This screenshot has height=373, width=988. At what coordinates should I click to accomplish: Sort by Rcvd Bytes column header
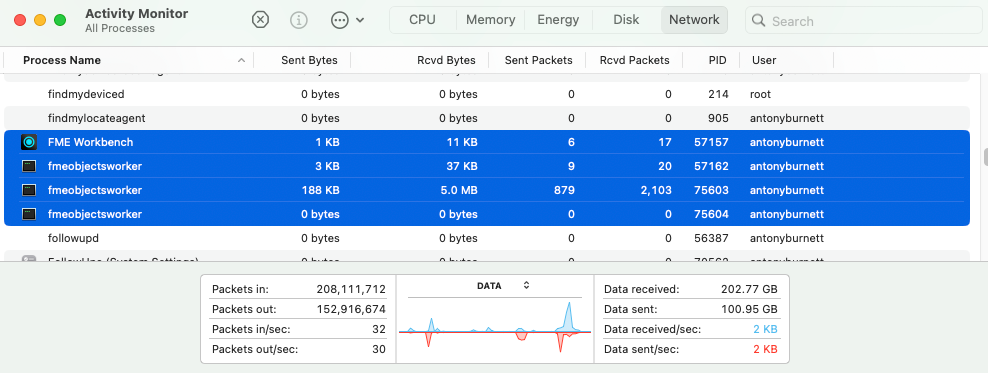click(x=446, y=60)
